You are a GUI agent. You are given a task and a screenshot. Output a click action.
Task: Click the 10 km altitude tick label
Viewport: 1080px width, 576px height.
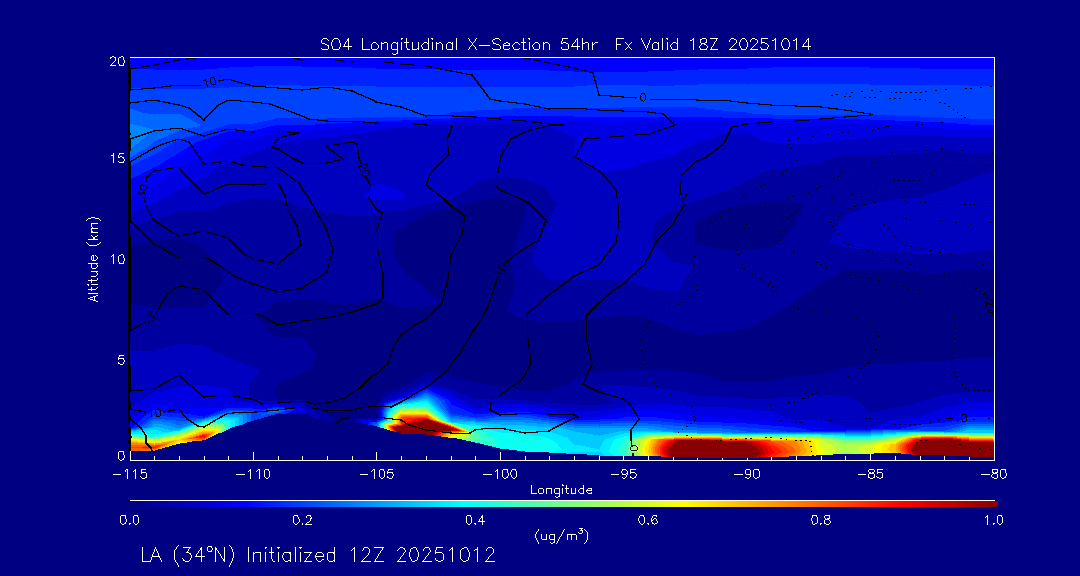[115, 259]
